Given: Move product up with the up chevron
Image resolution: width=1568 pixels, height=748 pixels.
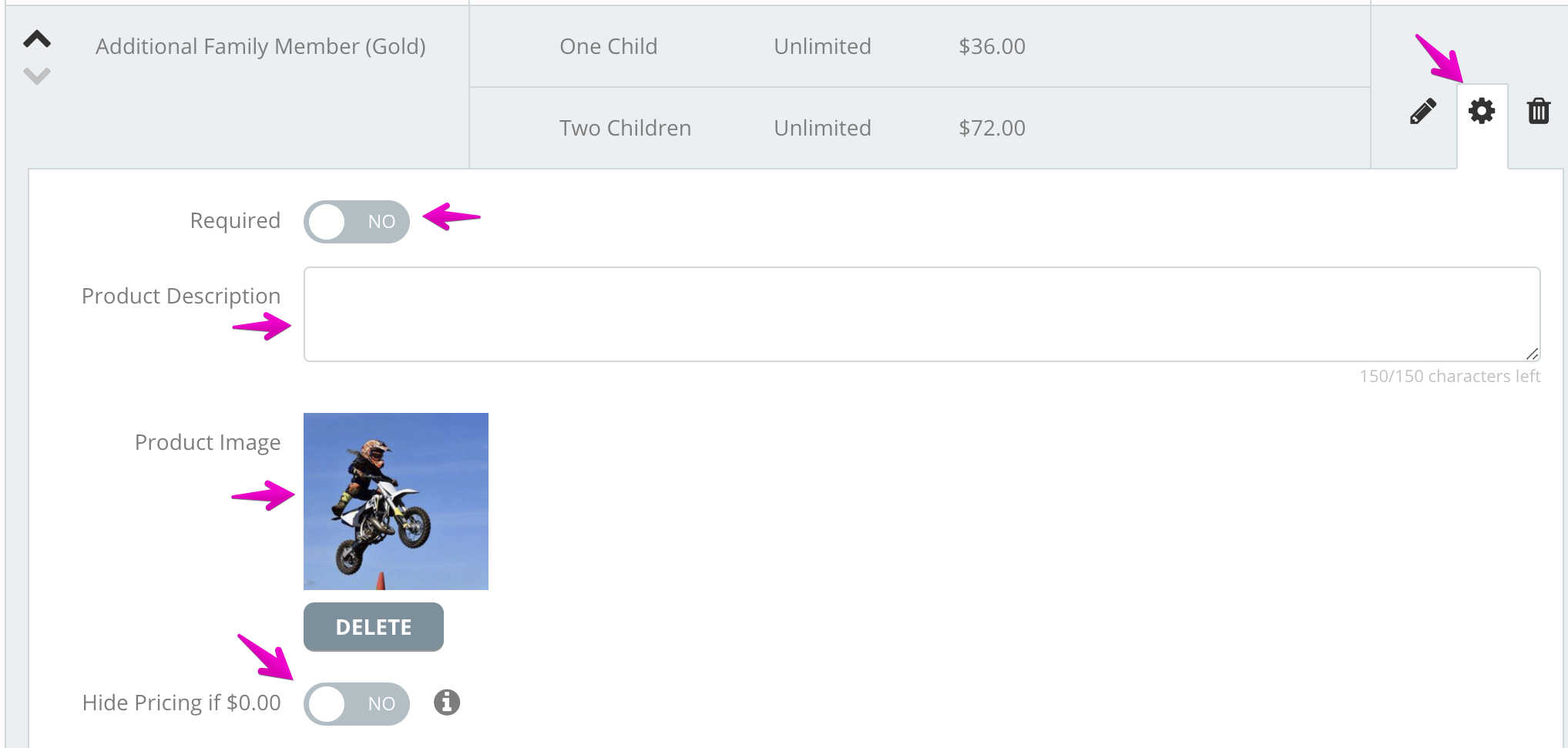Looking at the screenshot, I should (x=37, y=39).
